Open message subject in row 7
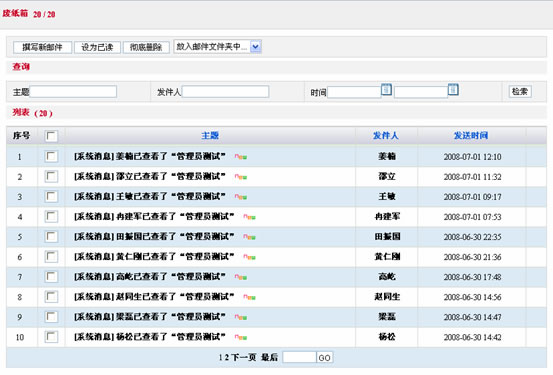This screenshot has height=375, width=553. click(150, 277)
